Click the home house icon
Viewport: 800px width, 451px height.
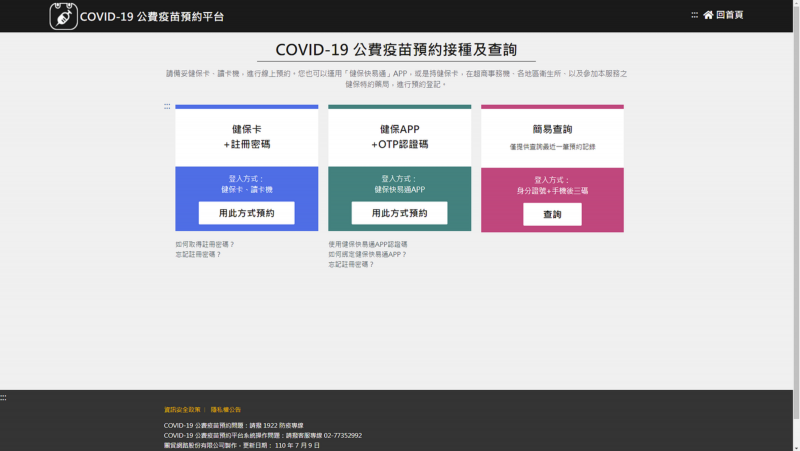(708, 15)
